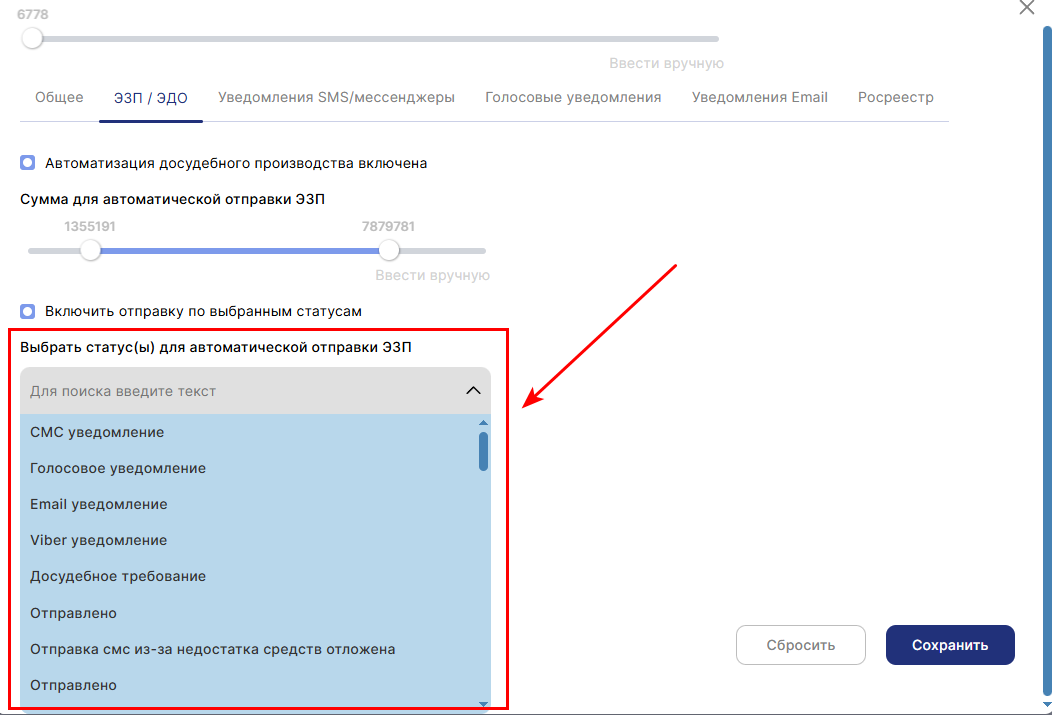Screen dimensions: 1052x715
Task: Go to Голосовые уведомления tab
Action: point(573,98)
